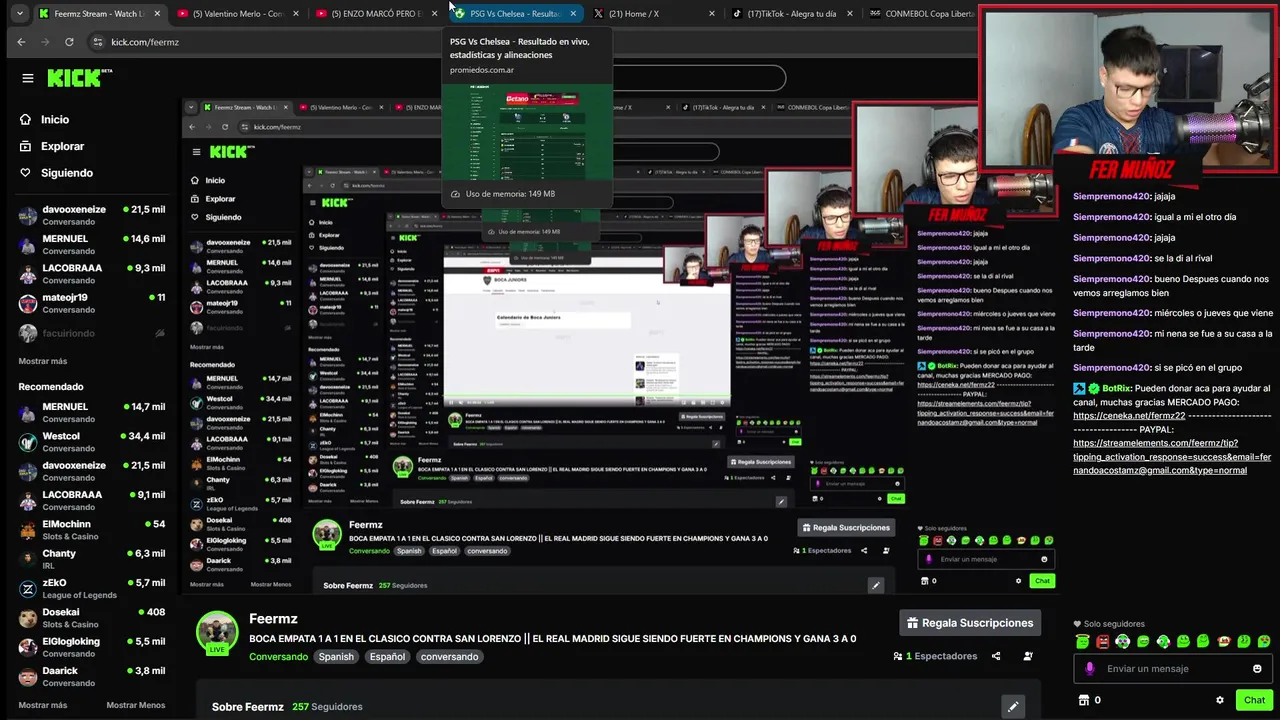This screenshot has height=720, width=1280.
Task: Switch to TikTok tab
Action: [794, 14]
